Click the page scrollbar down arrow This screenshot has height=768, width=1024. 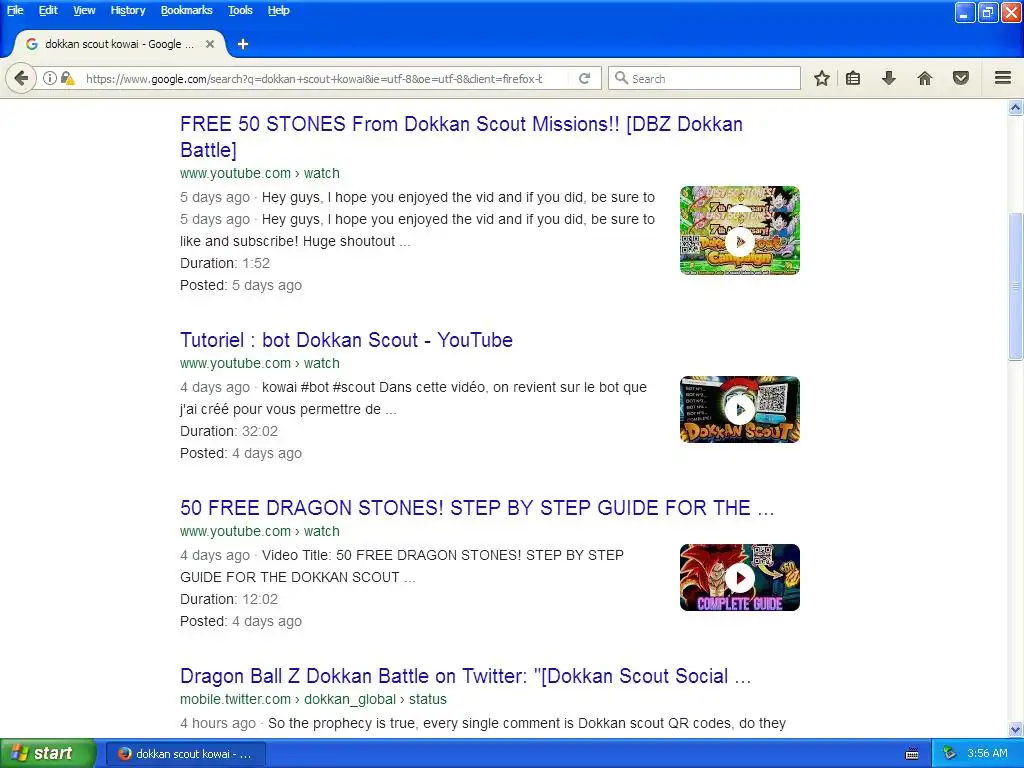1016,729
